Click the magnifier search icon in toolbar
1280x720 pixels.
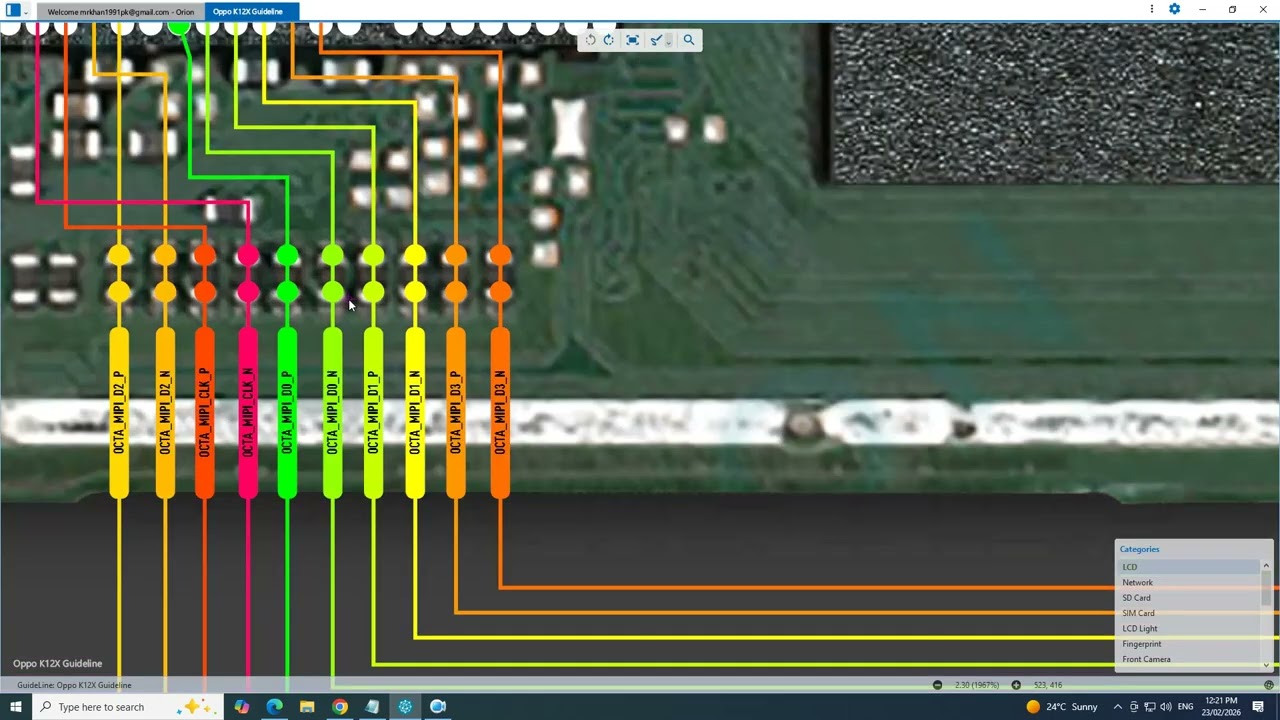pos(688,40)
